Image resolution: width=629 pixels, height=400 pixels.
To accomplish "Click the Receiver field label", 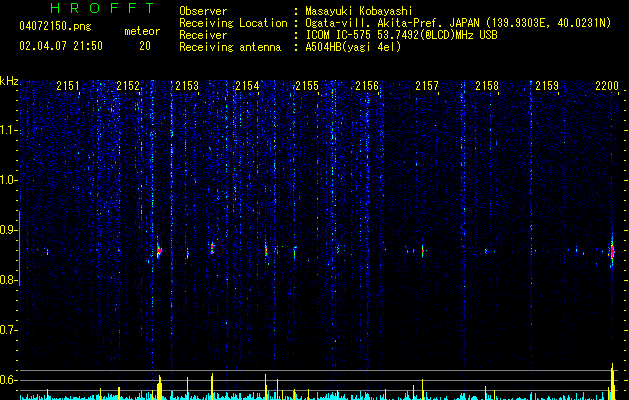I will tap(203, 35).
